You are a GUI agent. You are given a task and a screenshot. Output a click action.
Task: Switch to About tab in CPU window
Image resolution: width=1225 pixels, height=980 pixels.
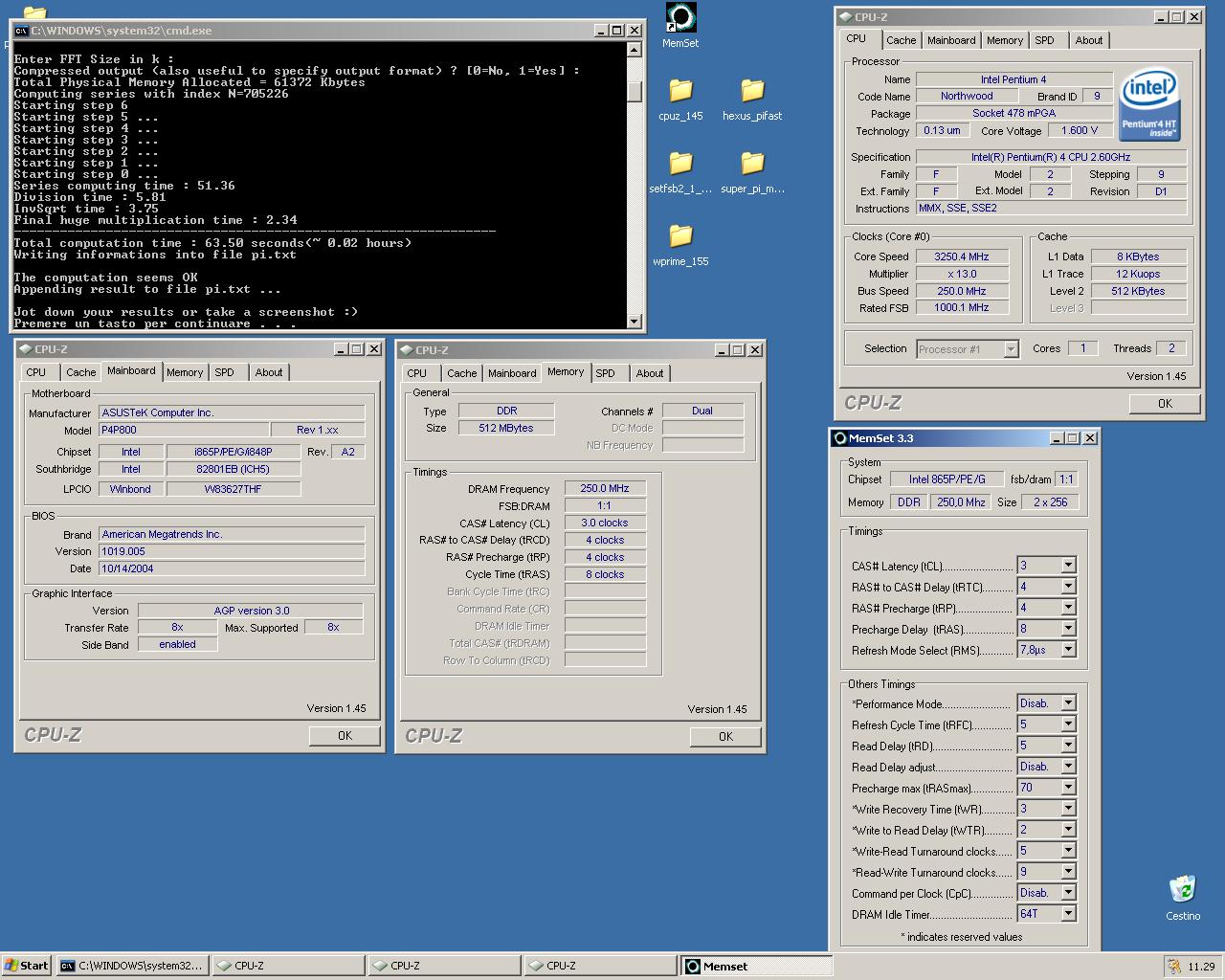point(1089,40)
